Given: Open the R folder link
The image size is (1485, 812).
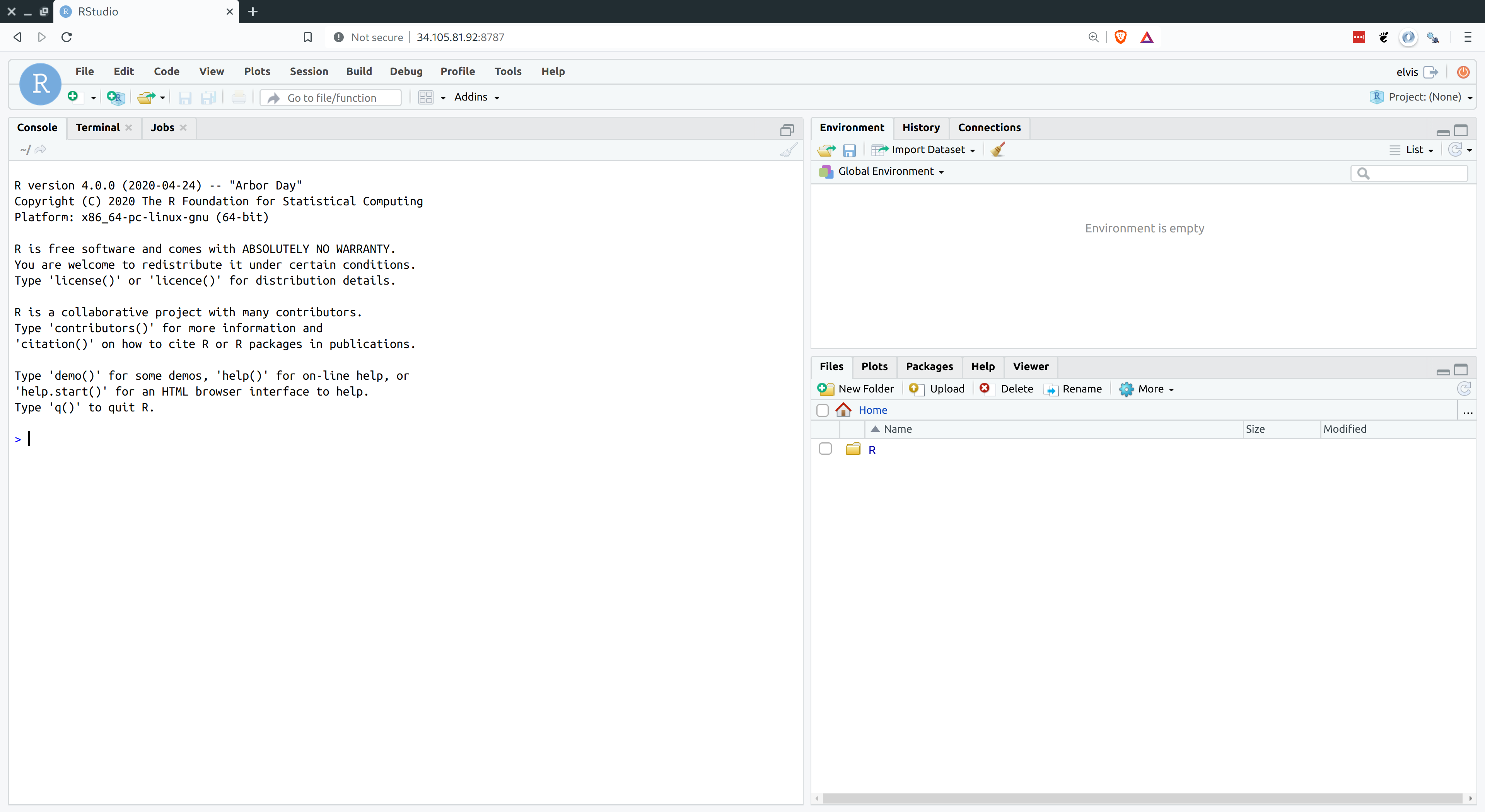Looking at the screenshot, I should click(872, 450).
